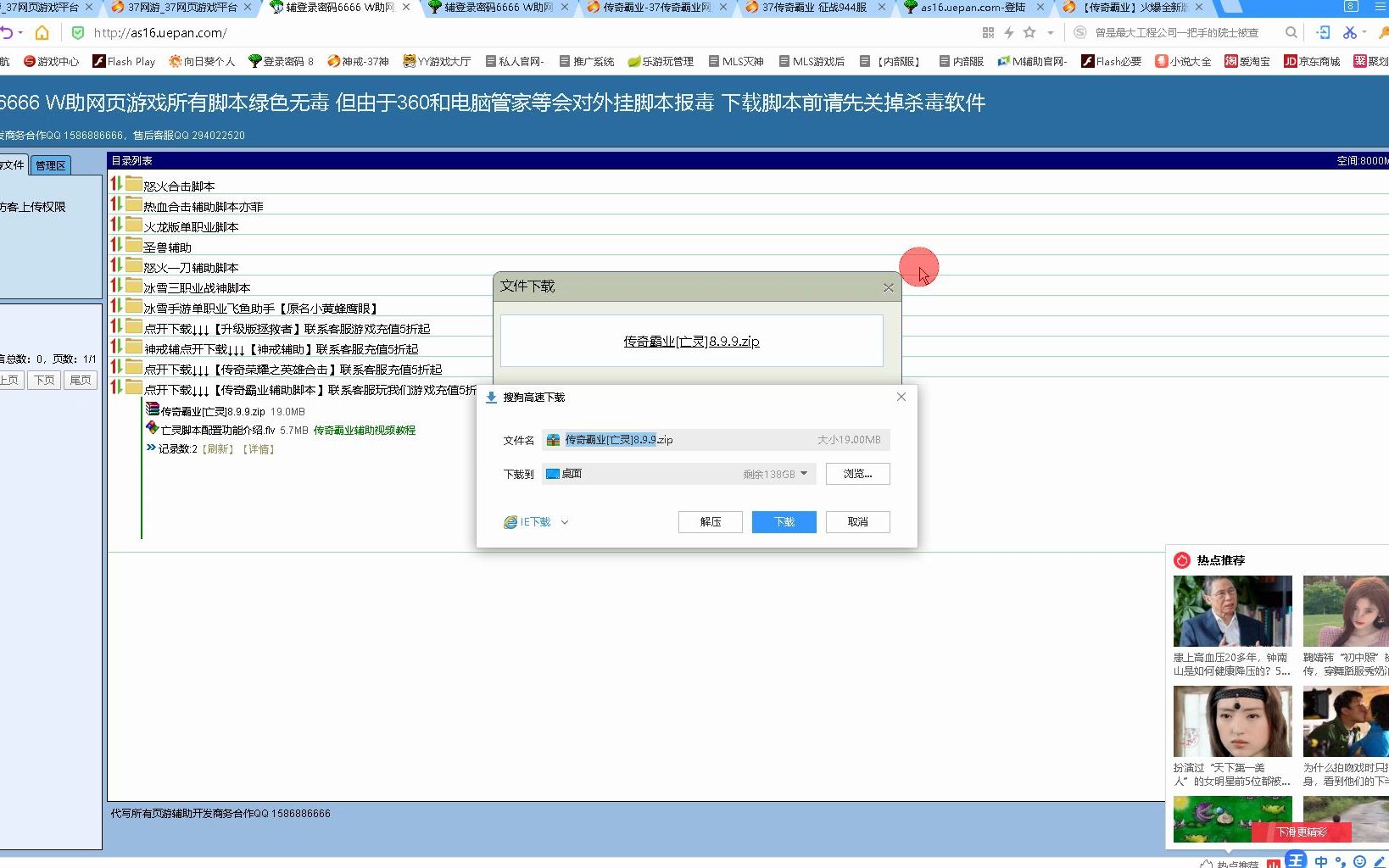Click the 中 input method indicator

(1321, 862)
